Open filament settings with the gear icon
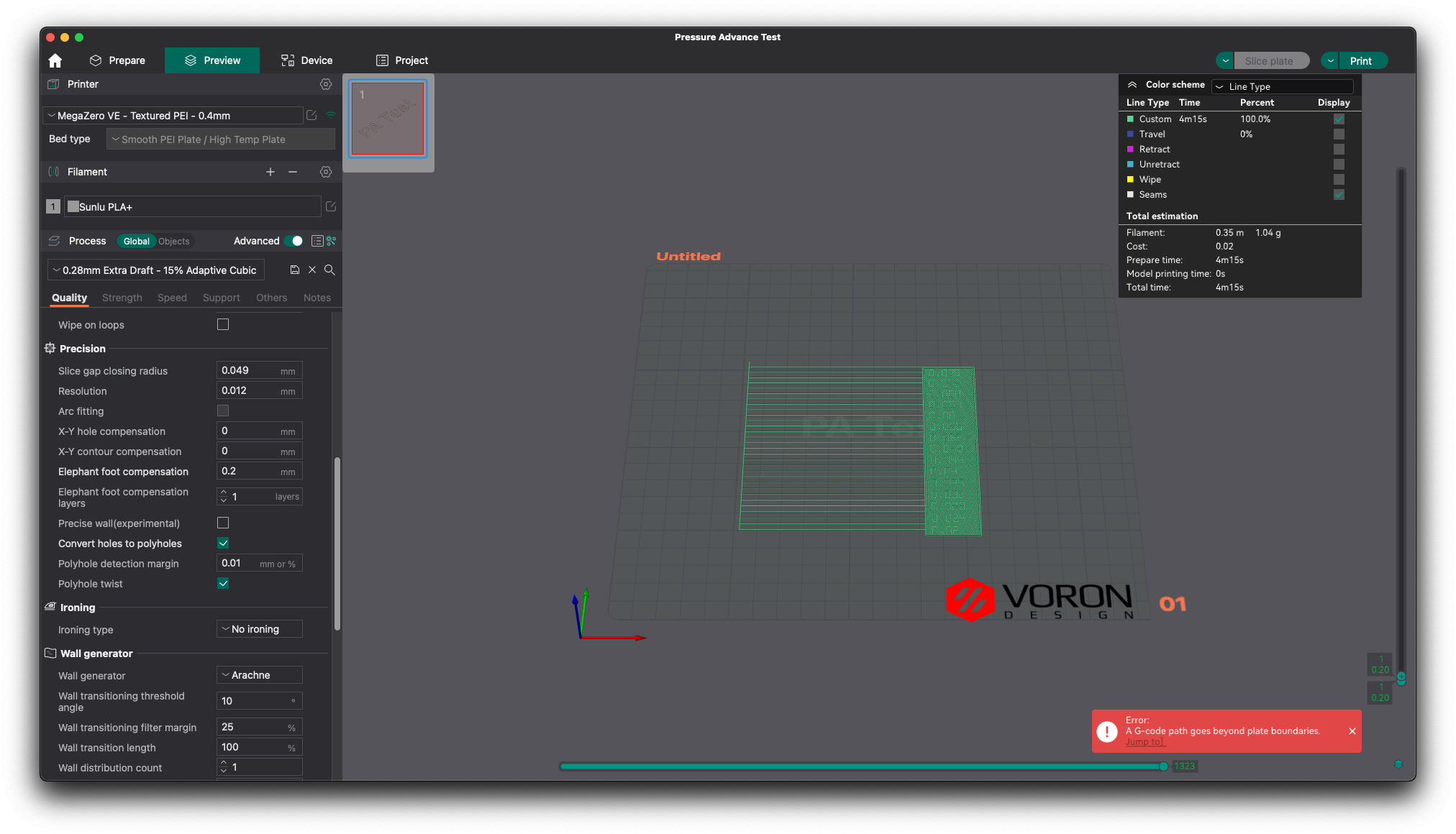Screen dimensions: 1456x834 325,172
